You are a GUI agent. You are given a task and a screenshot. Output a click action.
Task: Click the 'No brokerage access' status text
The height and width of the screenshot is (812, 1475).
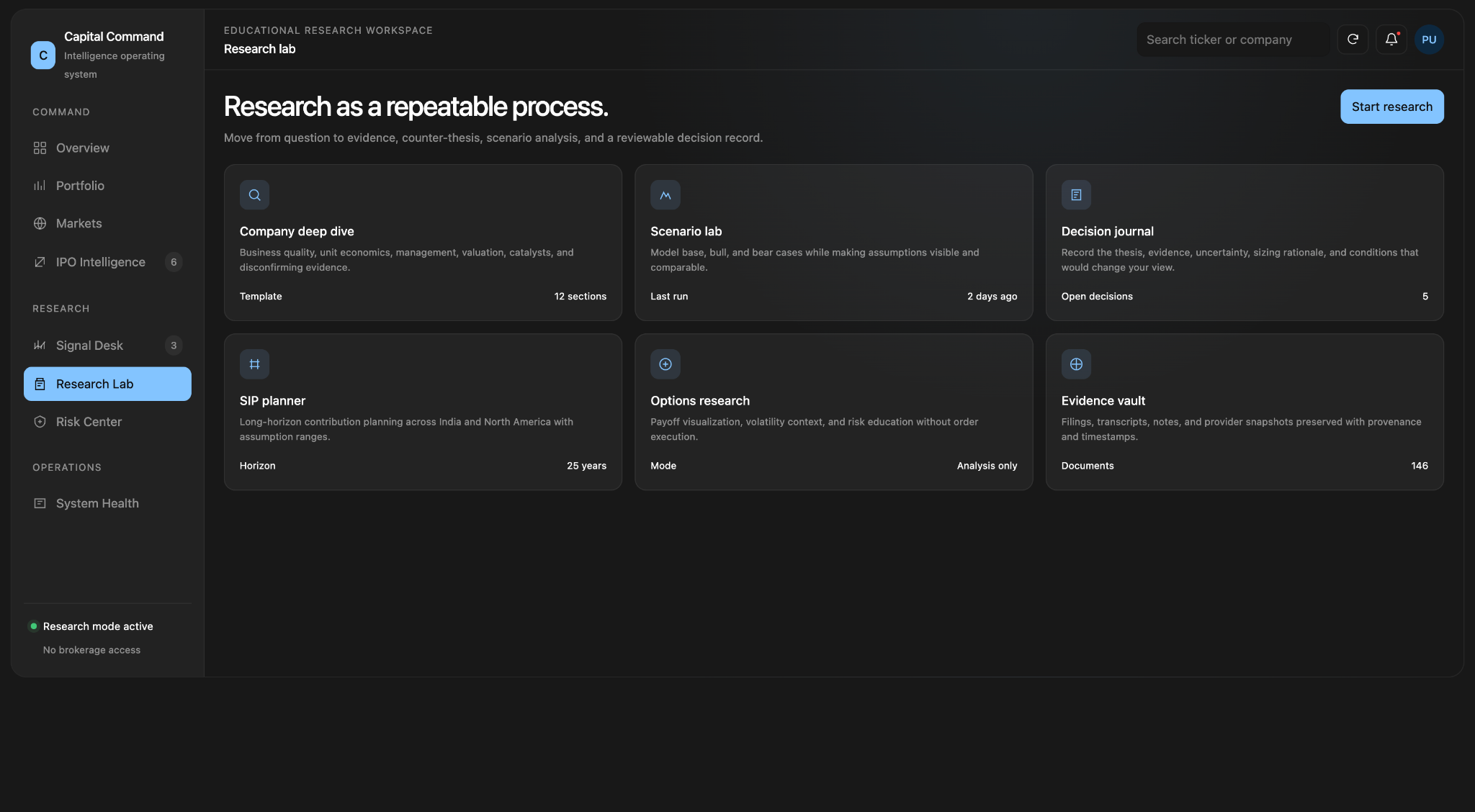pyautogui.click(x=91, y=650)
